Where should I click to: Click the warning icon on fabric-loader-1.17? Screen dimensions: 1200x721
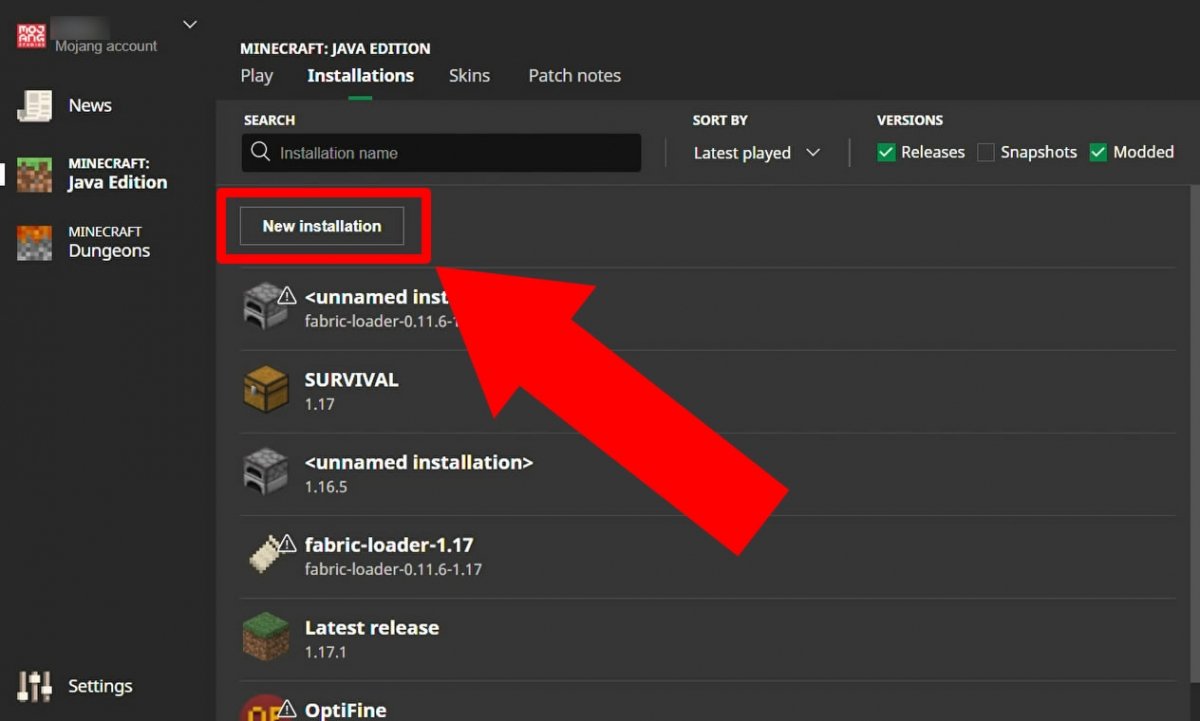tap(287, 543)
